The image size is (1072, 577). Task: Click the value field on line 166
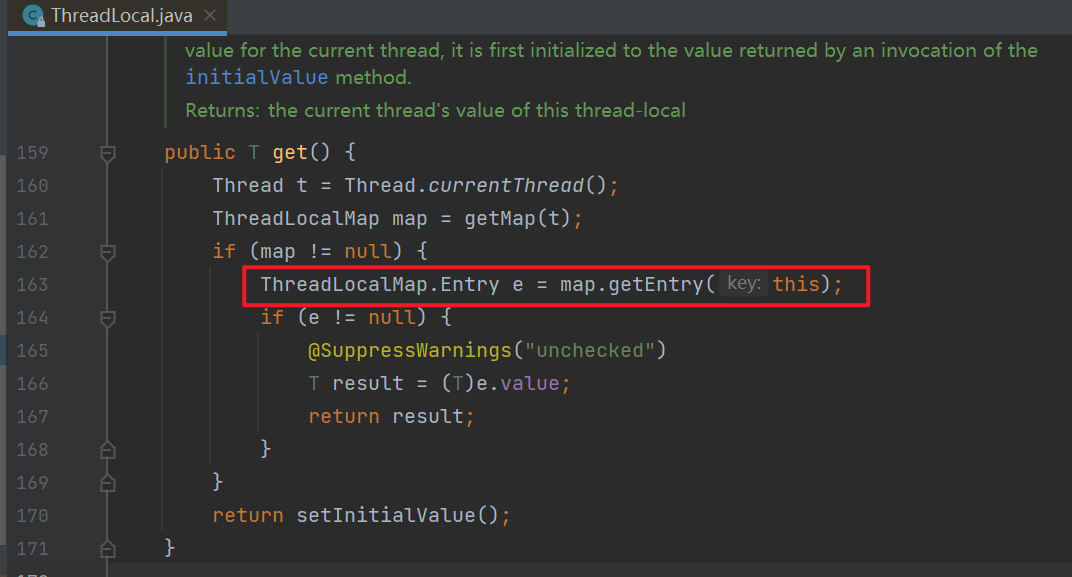(x=530, y=384)
